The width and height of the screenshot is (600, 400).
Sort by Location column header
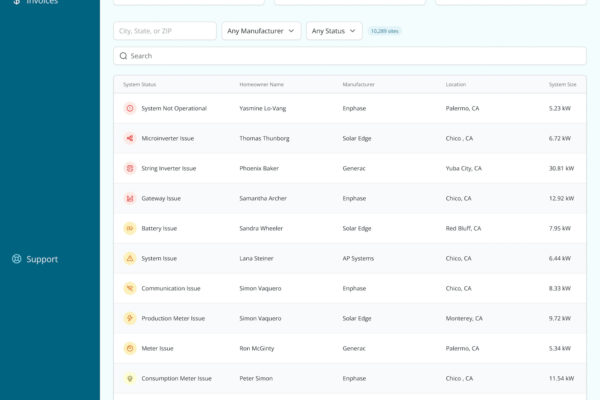(x=456, y=84)
